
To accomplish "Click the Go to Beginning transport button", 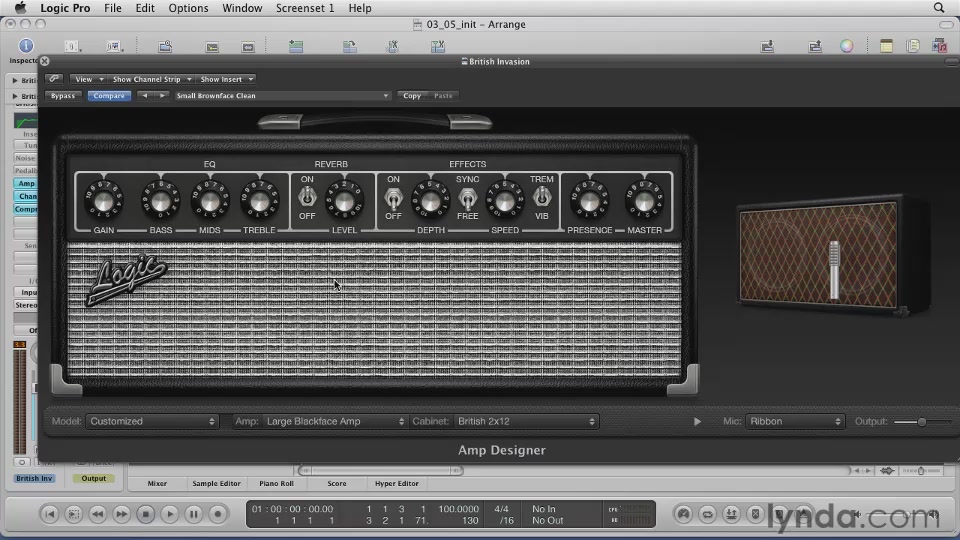I will 50,514.
